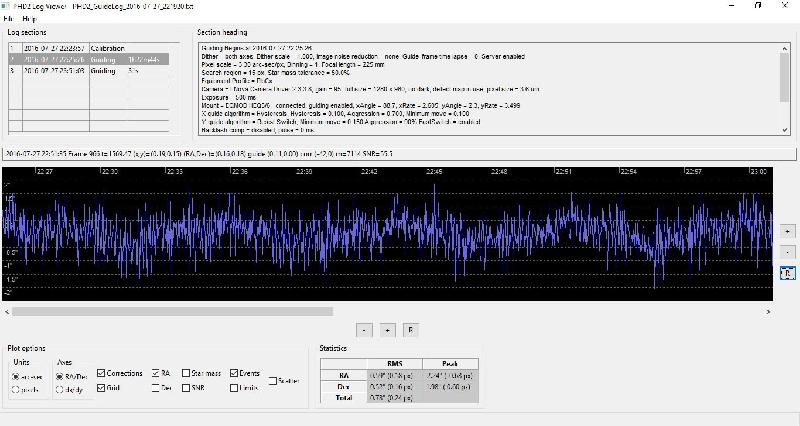The width and height of the screenshot is (800, 426).
Task: Select the third log section, Guiding 50s
Action: click(88, 71)
